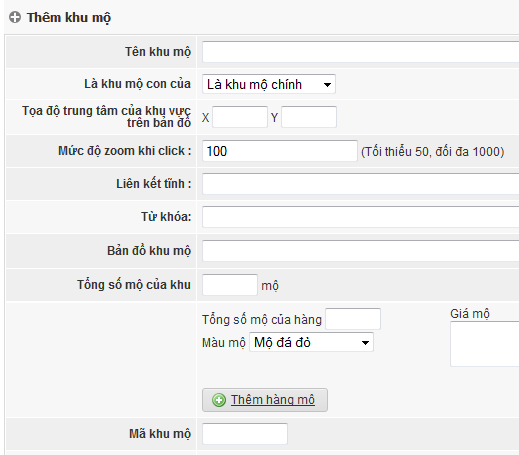Click the Giá mộ text area
The height and width of the screenshot is (455, 519).
point(484,344)
